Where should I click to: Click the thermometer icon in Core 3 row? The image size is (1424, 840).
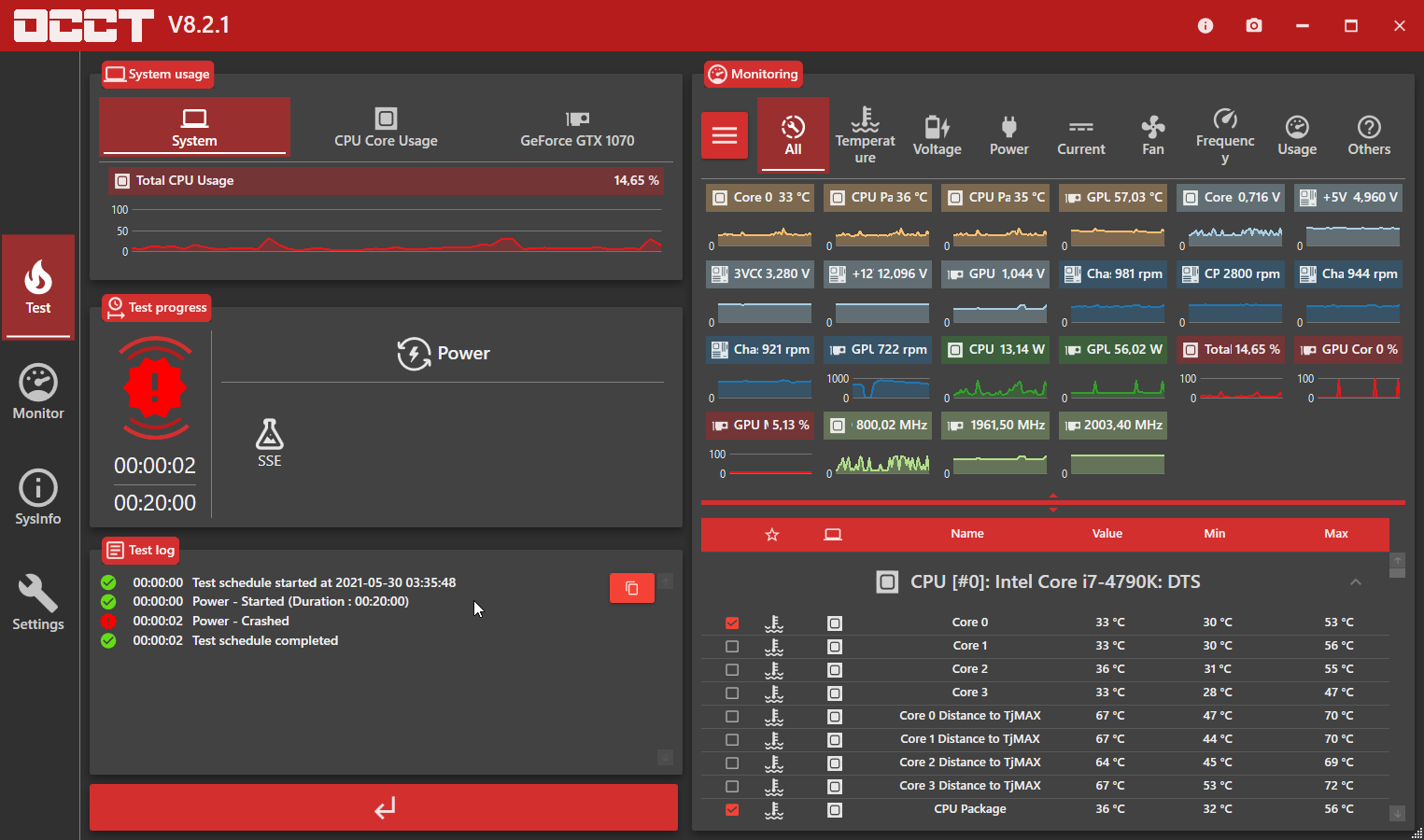pyautogui.click(x=774, y=693)
